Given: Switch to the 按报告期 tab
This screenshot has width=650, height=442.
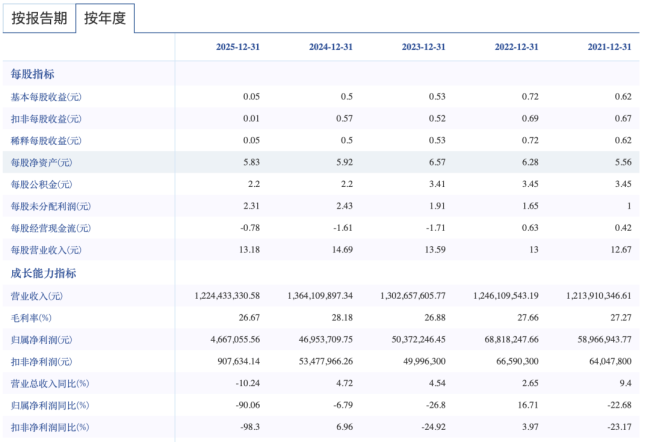Looking at the screenshot, I should click(x=39, y=18).
